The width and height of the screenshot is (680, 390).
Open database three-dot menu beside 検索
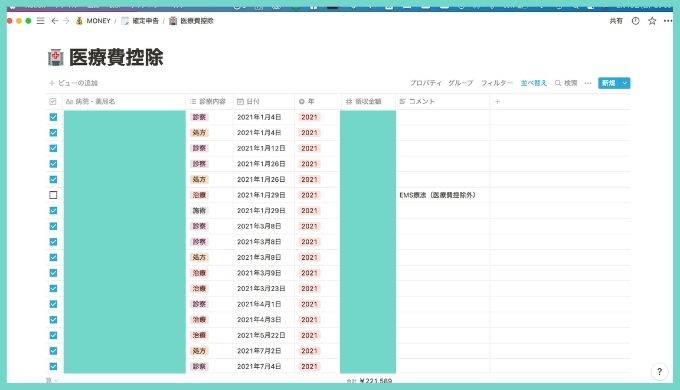point(588,83)
